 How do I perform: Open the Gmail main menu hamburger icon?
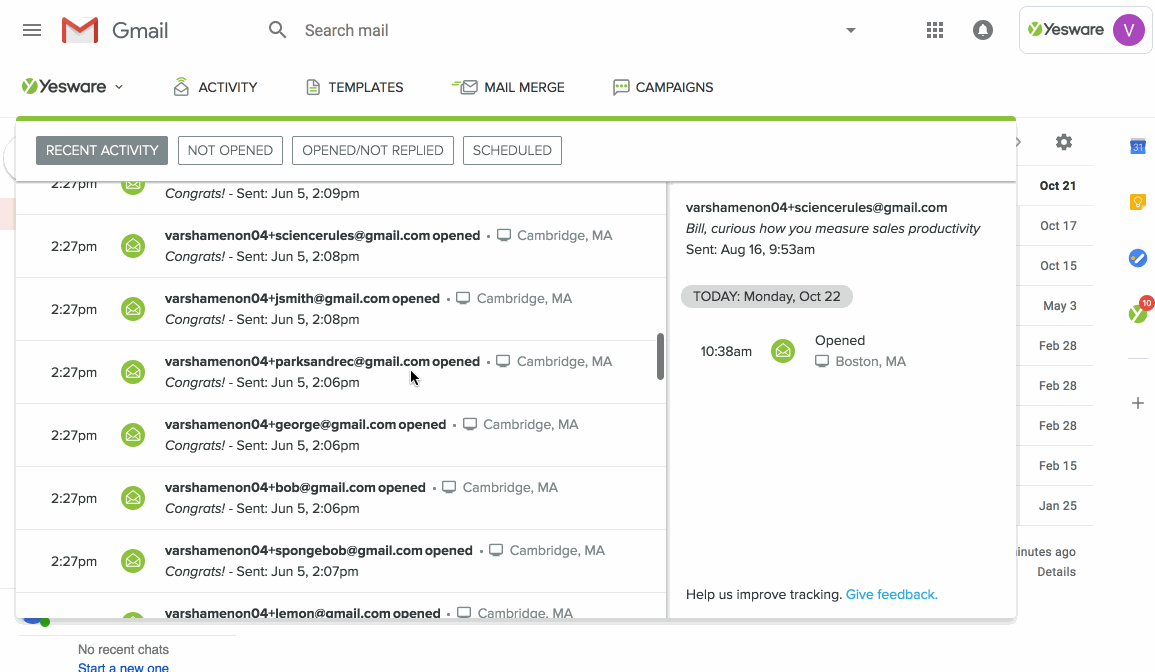pyautogui.click(x=32, y=30)
